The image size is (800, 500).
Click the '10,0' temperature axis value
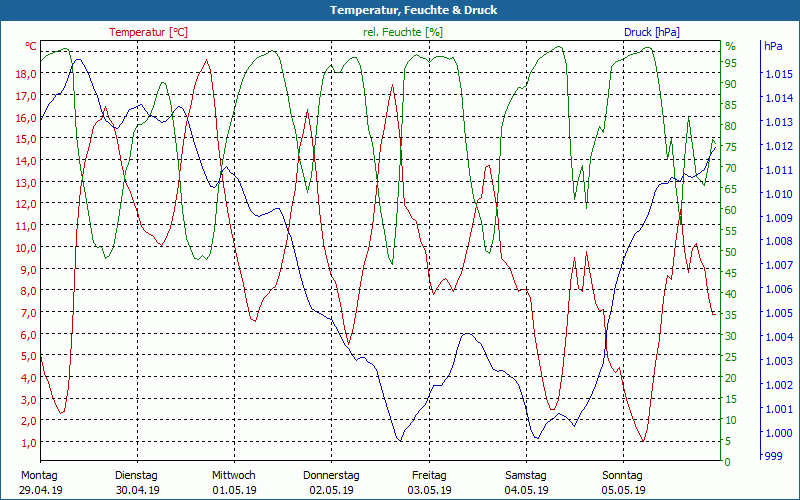[x=26, y=247]
